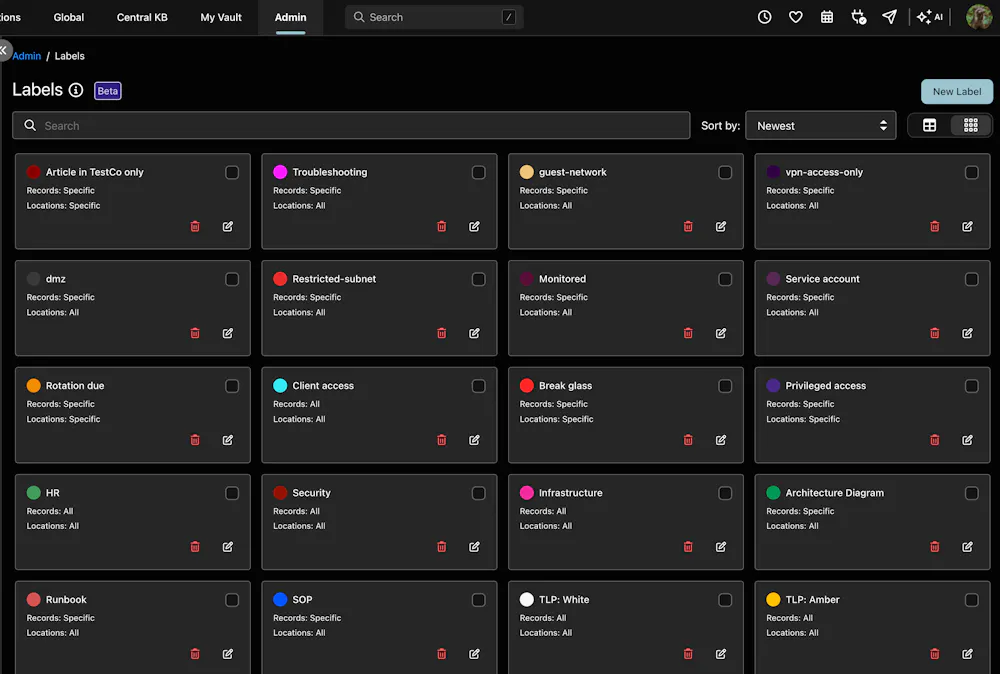
Task: Switch to grid view layout
Action: coord(970,126)
